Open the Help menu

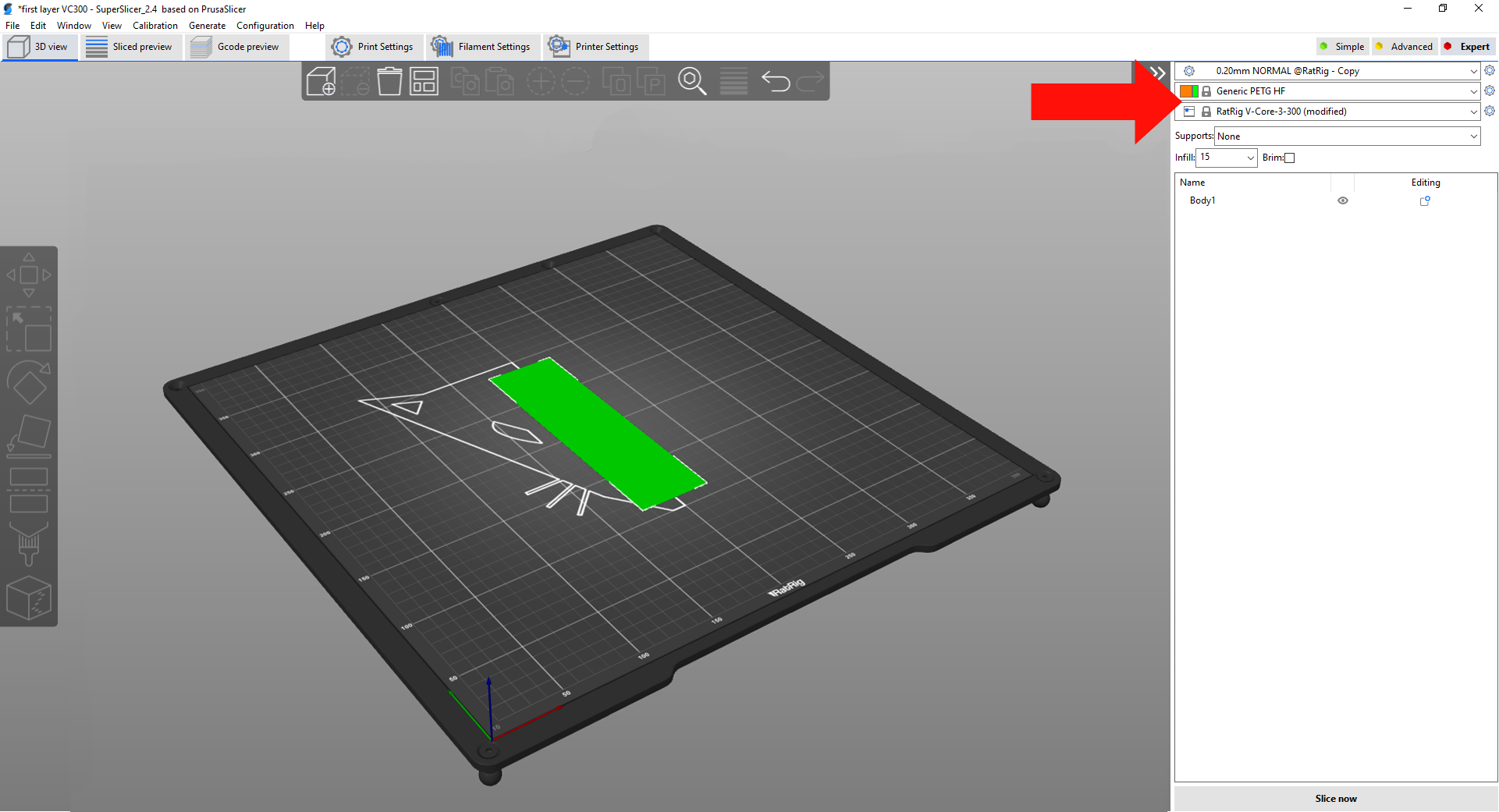314,26
